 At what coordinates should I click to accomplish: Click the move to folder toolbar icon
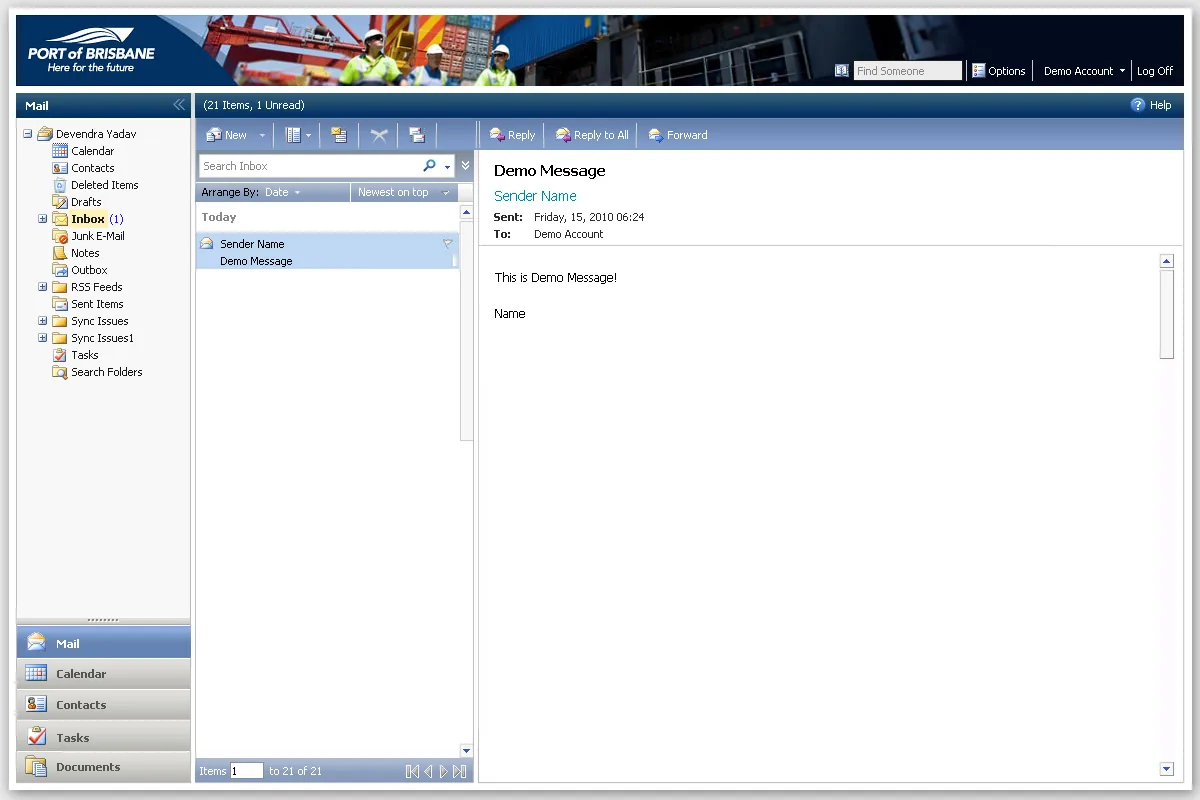coord(339,135)
